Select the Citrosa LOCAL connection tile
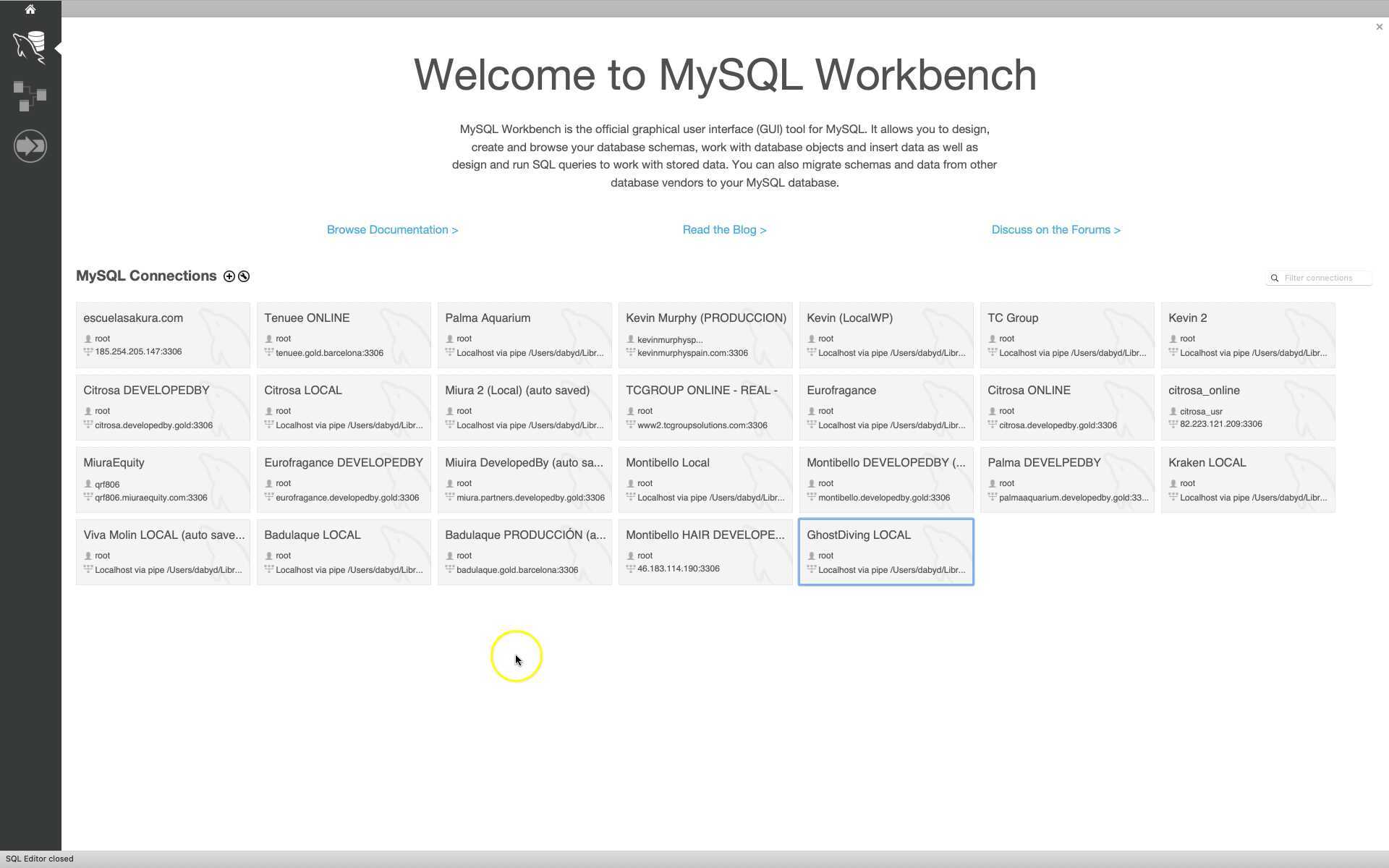Screen dimensions: 1389x868 tap(344, 407)
